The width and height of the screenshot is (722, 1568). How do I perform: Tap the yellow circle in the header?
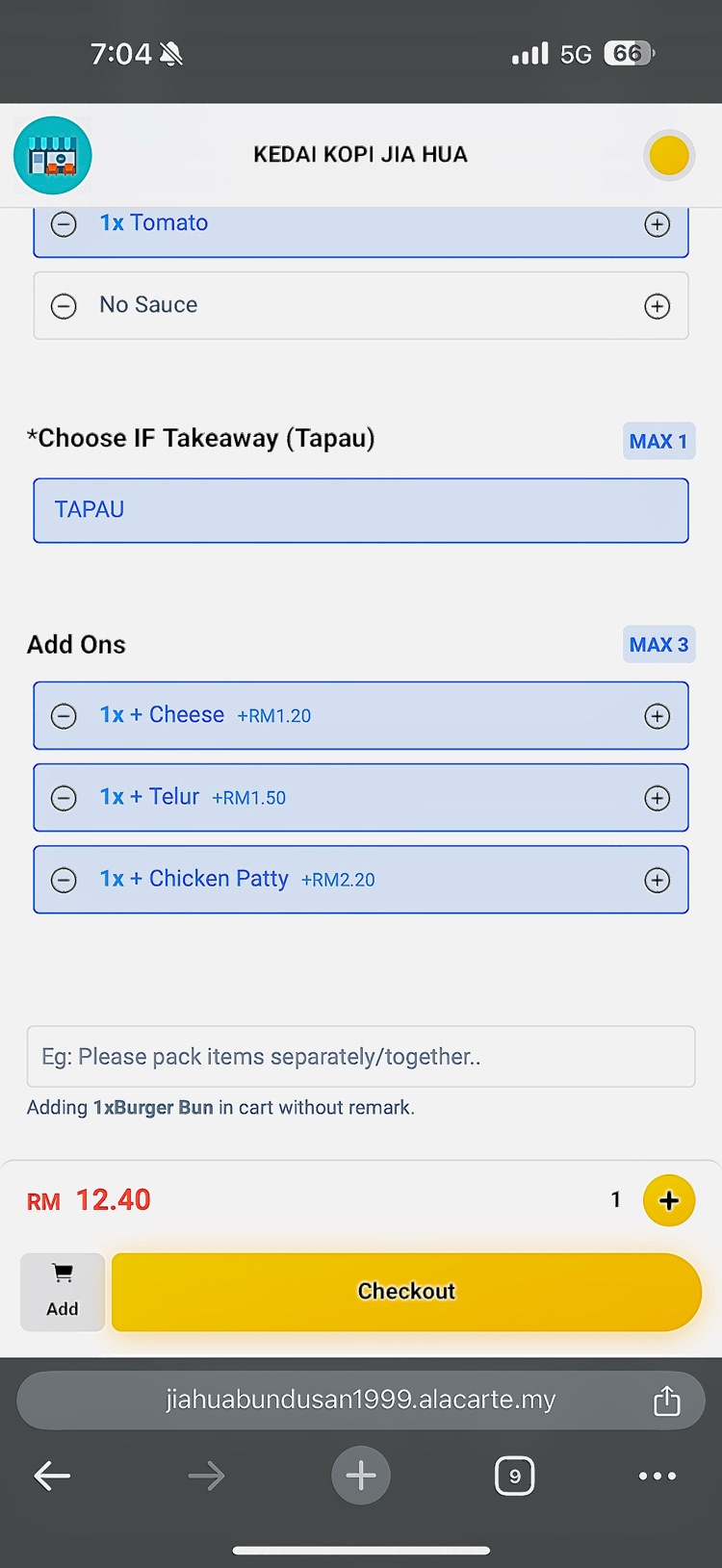[x=668, y=155]
